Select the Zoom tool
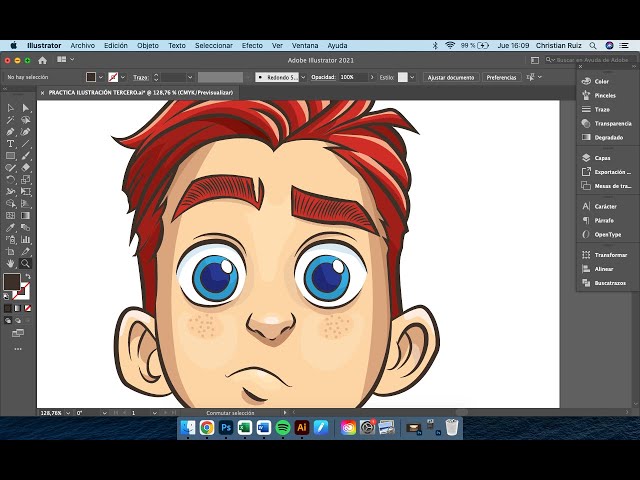The width and height of the screenshot is (640, 480). pos(26,263)
